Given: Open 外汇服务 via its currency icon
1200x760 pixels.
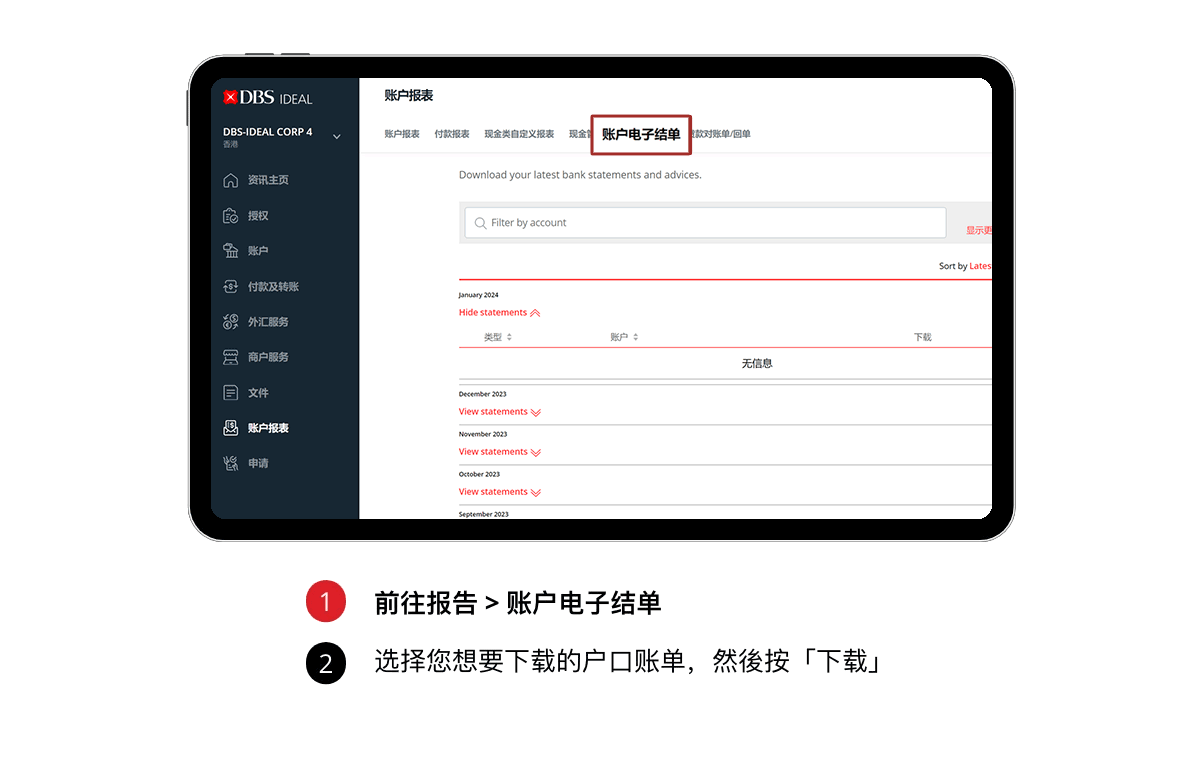Looking at the screenshot, I should [230, 322].
